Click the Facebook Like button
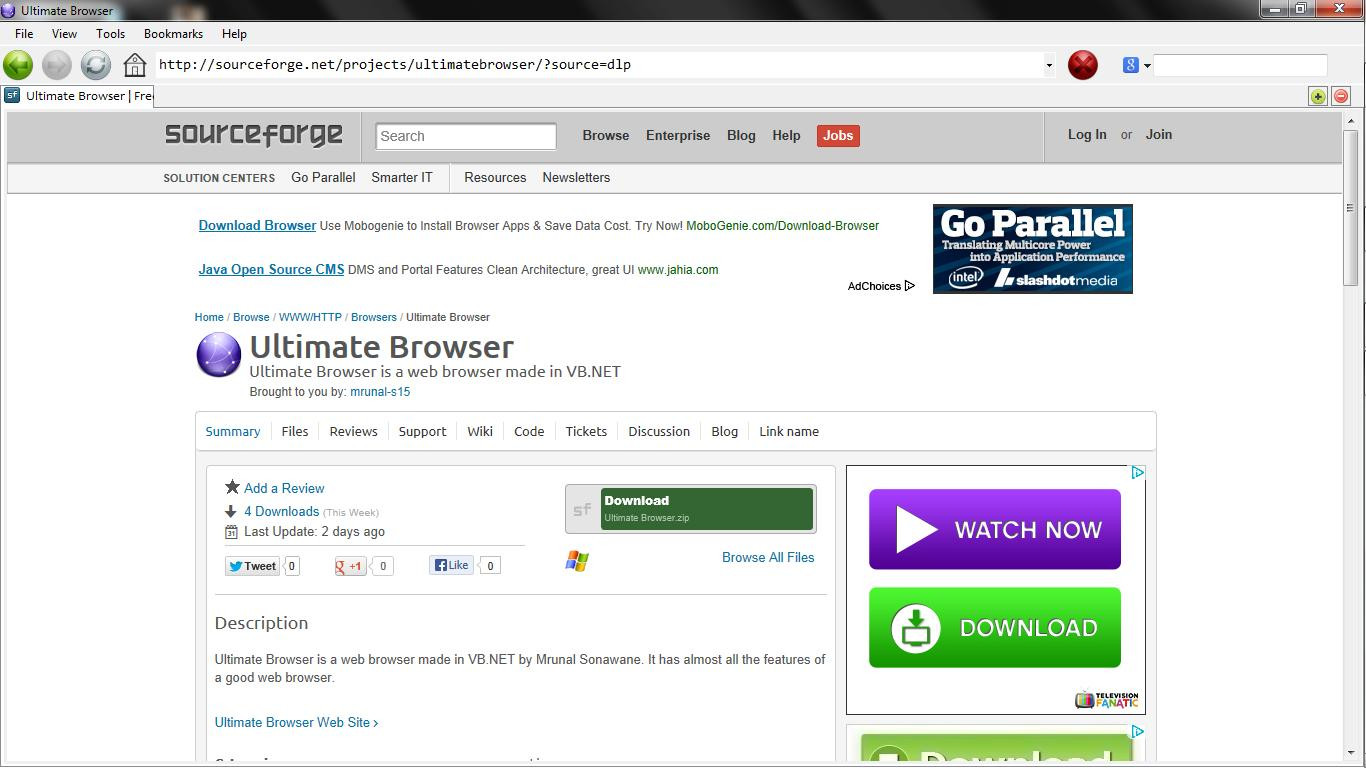The height and width of the screenshot is (768, 1366). (x=451, y=565)
